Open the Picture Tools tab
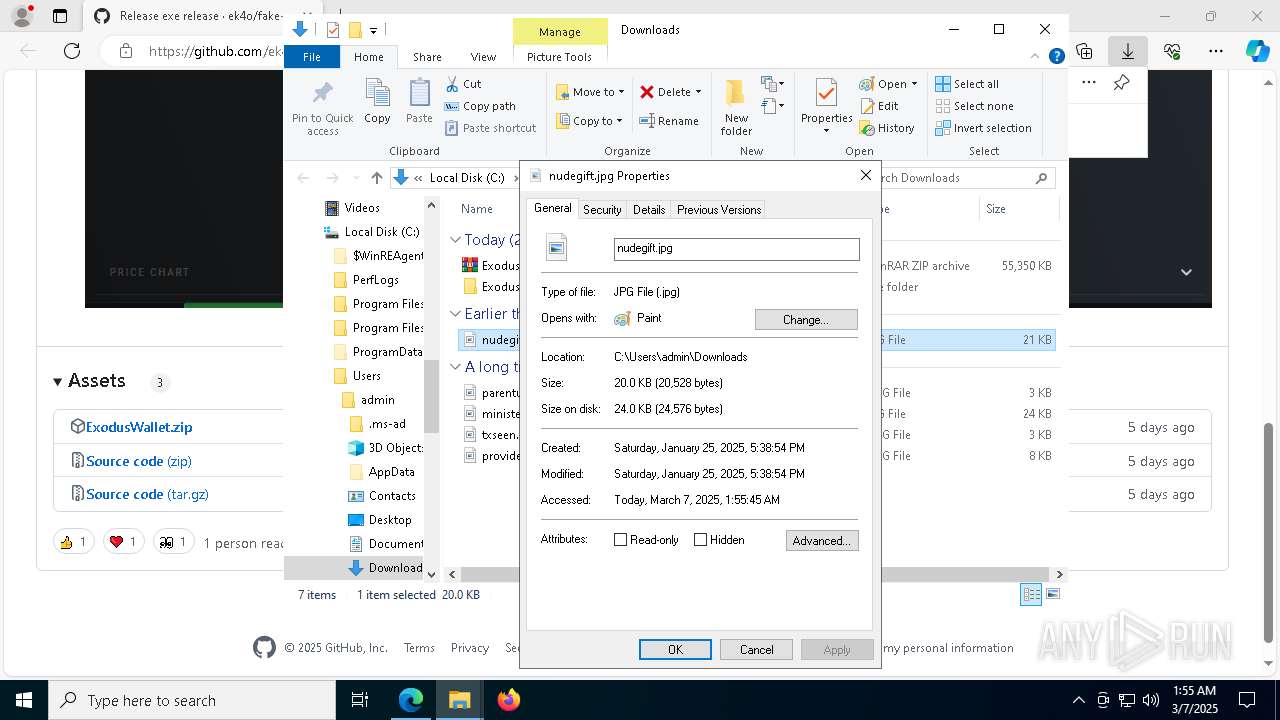This screenshot has height=720, width=1280. 559,57
